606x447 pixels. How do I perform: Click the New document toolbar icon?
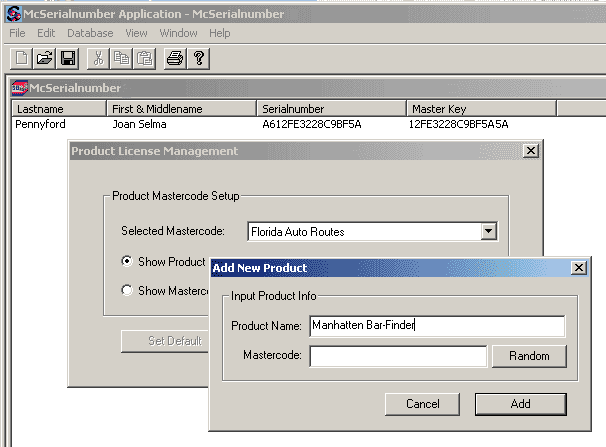tap(20, 59)
